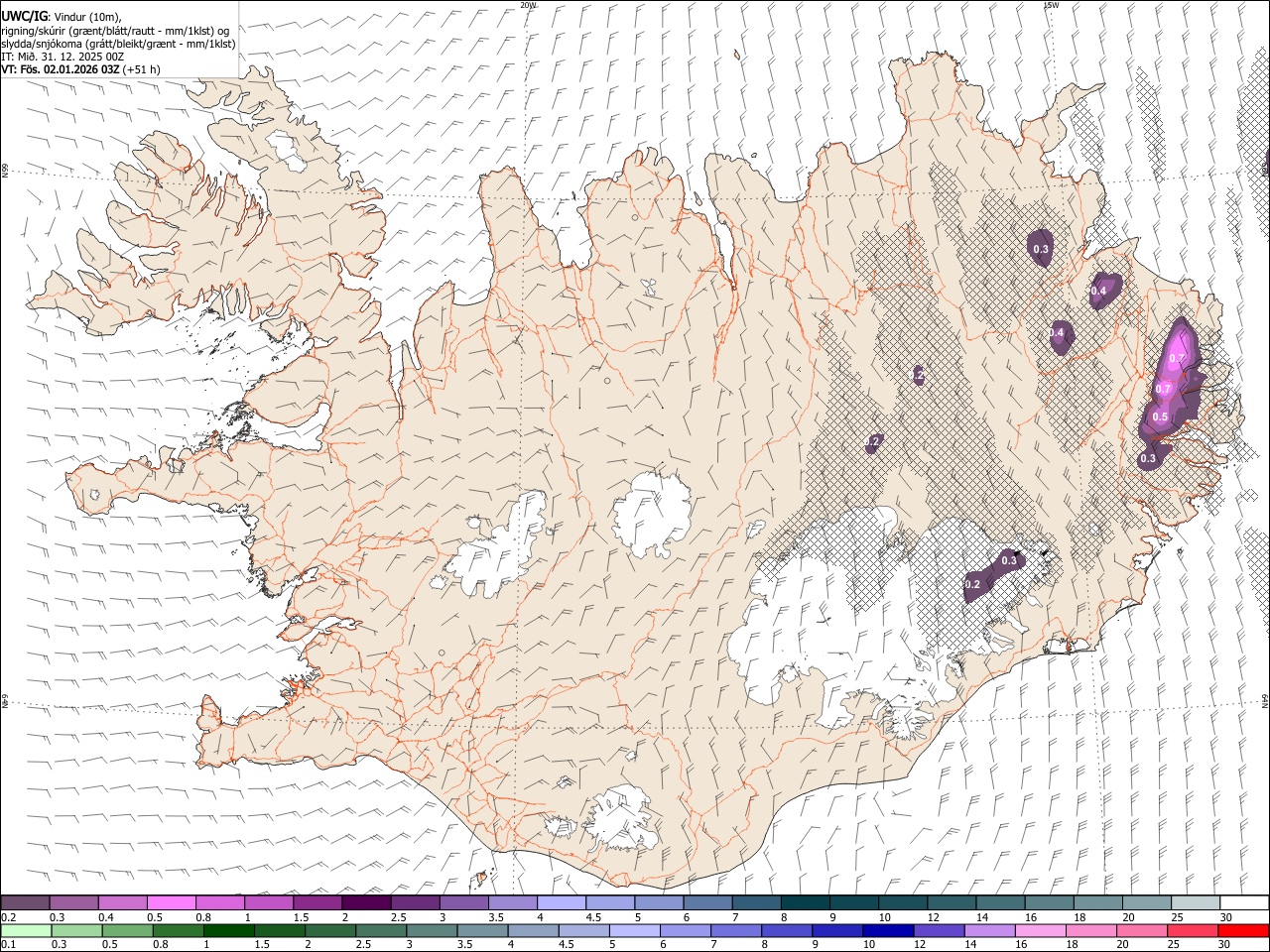Click the '4.5' label under the upper legend row

coord(593,917)
